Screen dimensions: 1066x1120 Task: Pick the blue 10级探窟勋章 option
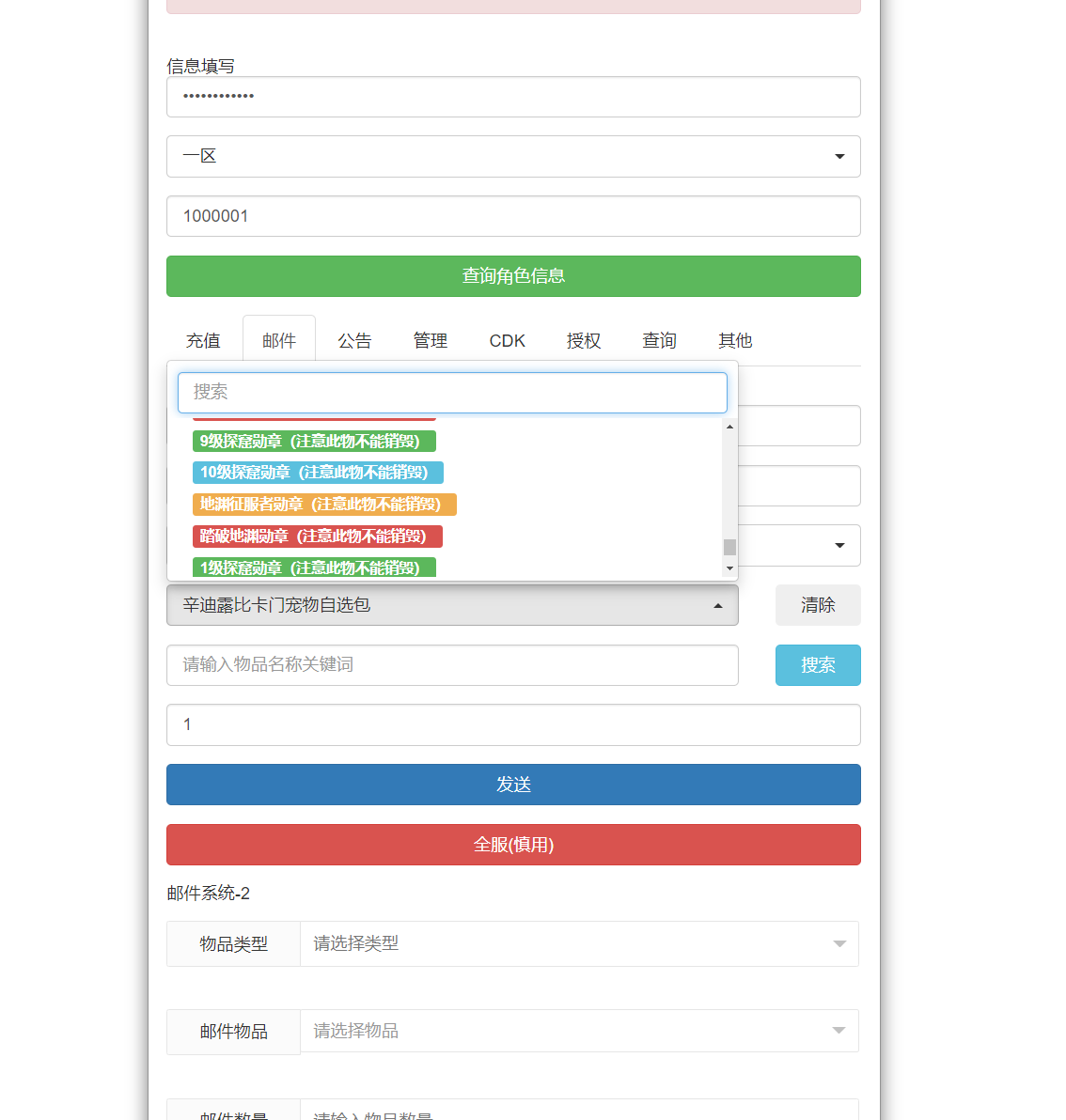pyautogui.click(x=318, y=473)
